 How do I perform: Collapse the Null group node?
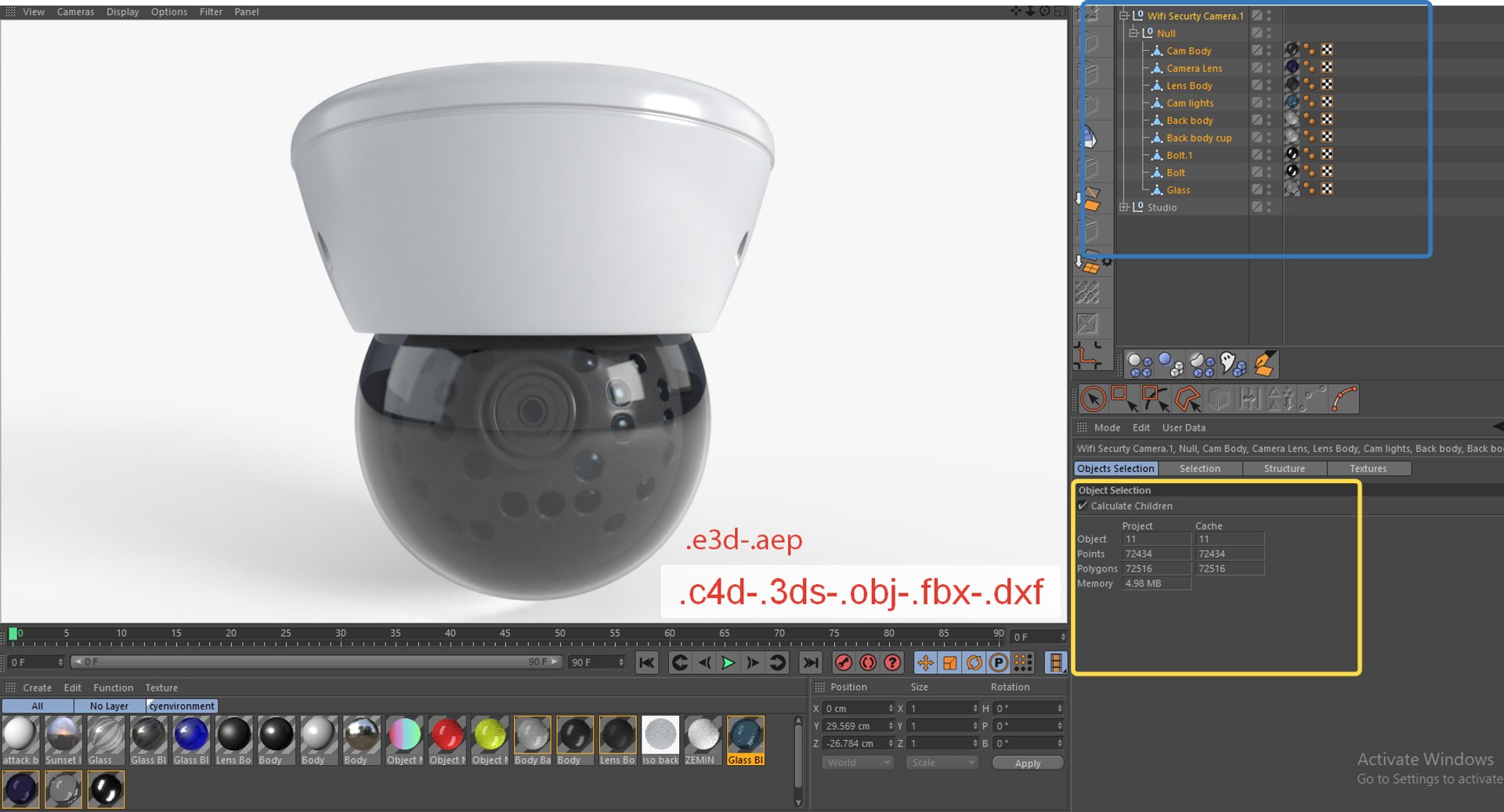click(1133, 32)
